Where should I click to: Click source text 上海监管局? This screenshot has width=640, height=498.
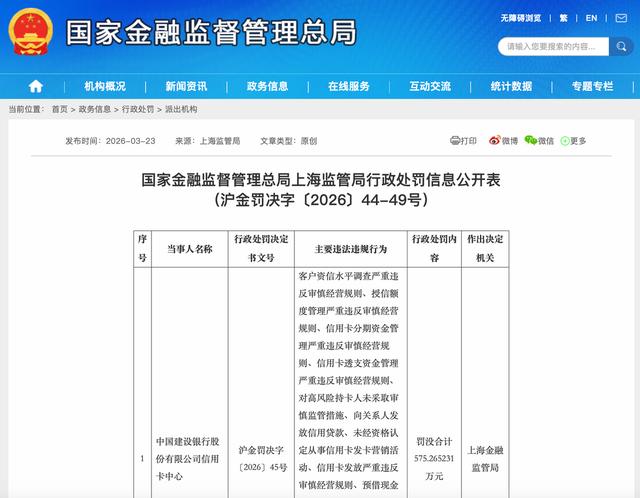point(220,141)
